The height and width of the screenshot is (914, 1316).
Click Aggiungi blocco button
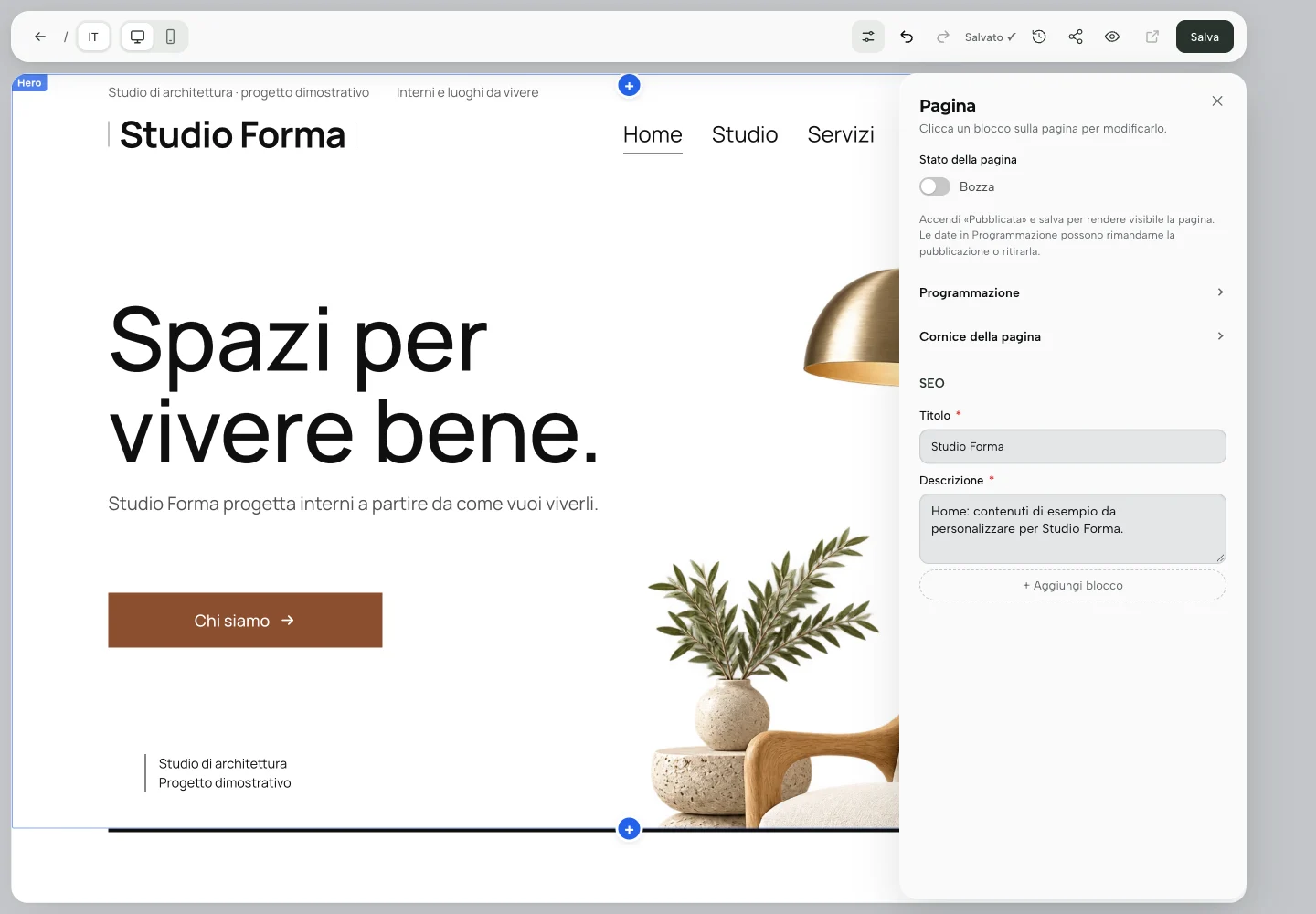pos(1072,585)
